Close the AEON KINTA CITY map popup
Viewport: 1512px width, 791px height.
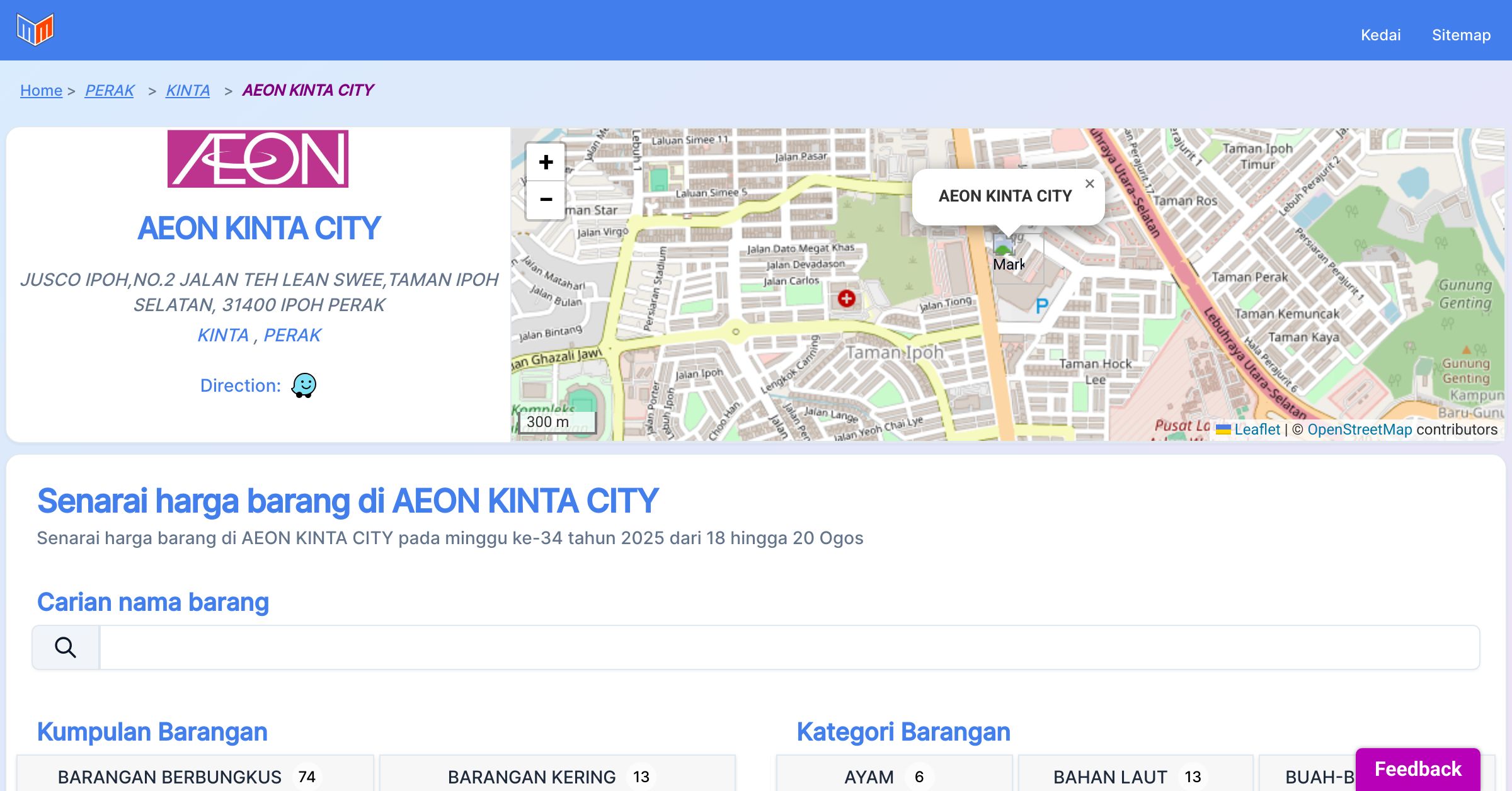coord(1089,184)
